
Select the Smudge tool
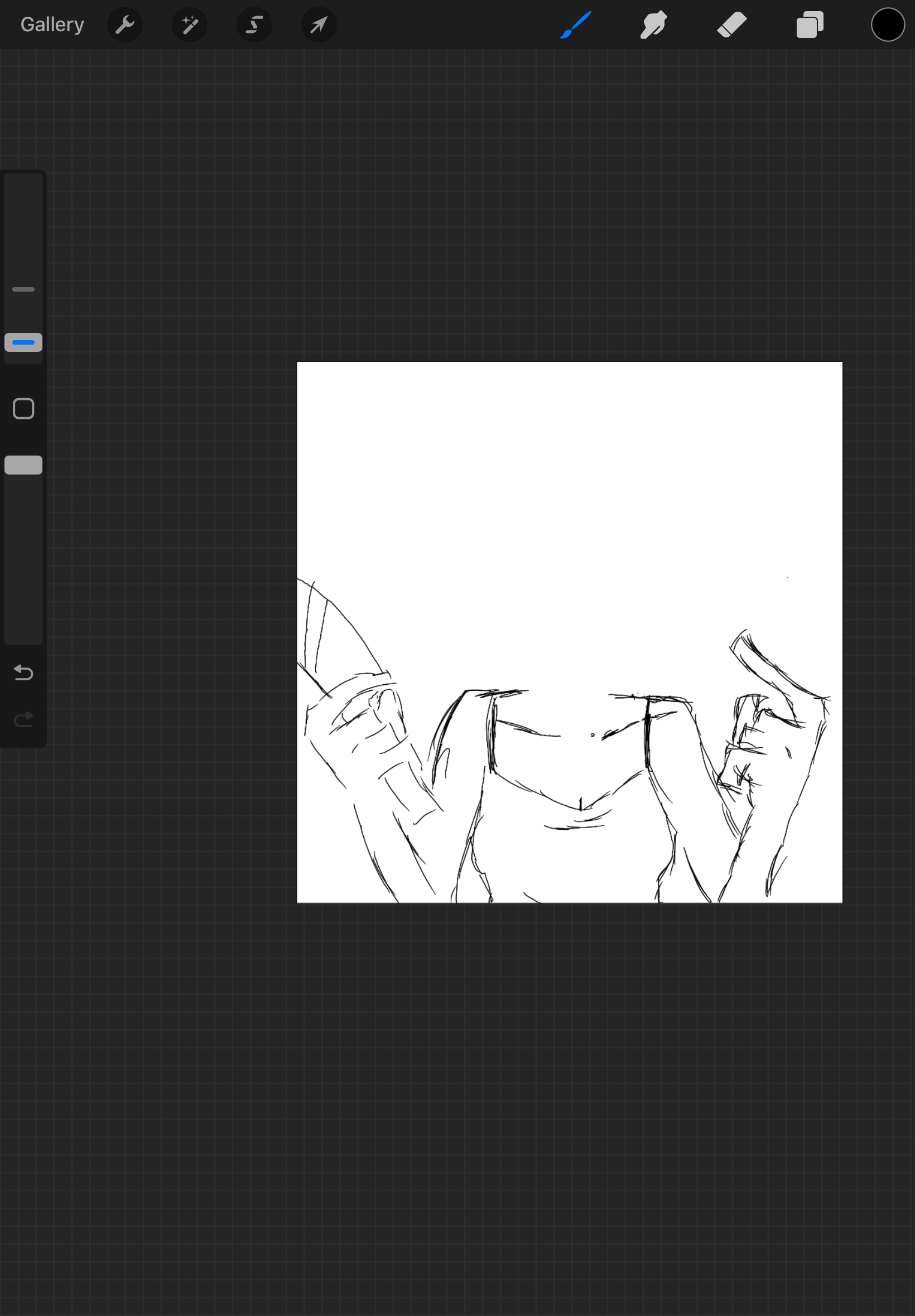(x=653, y=25)
